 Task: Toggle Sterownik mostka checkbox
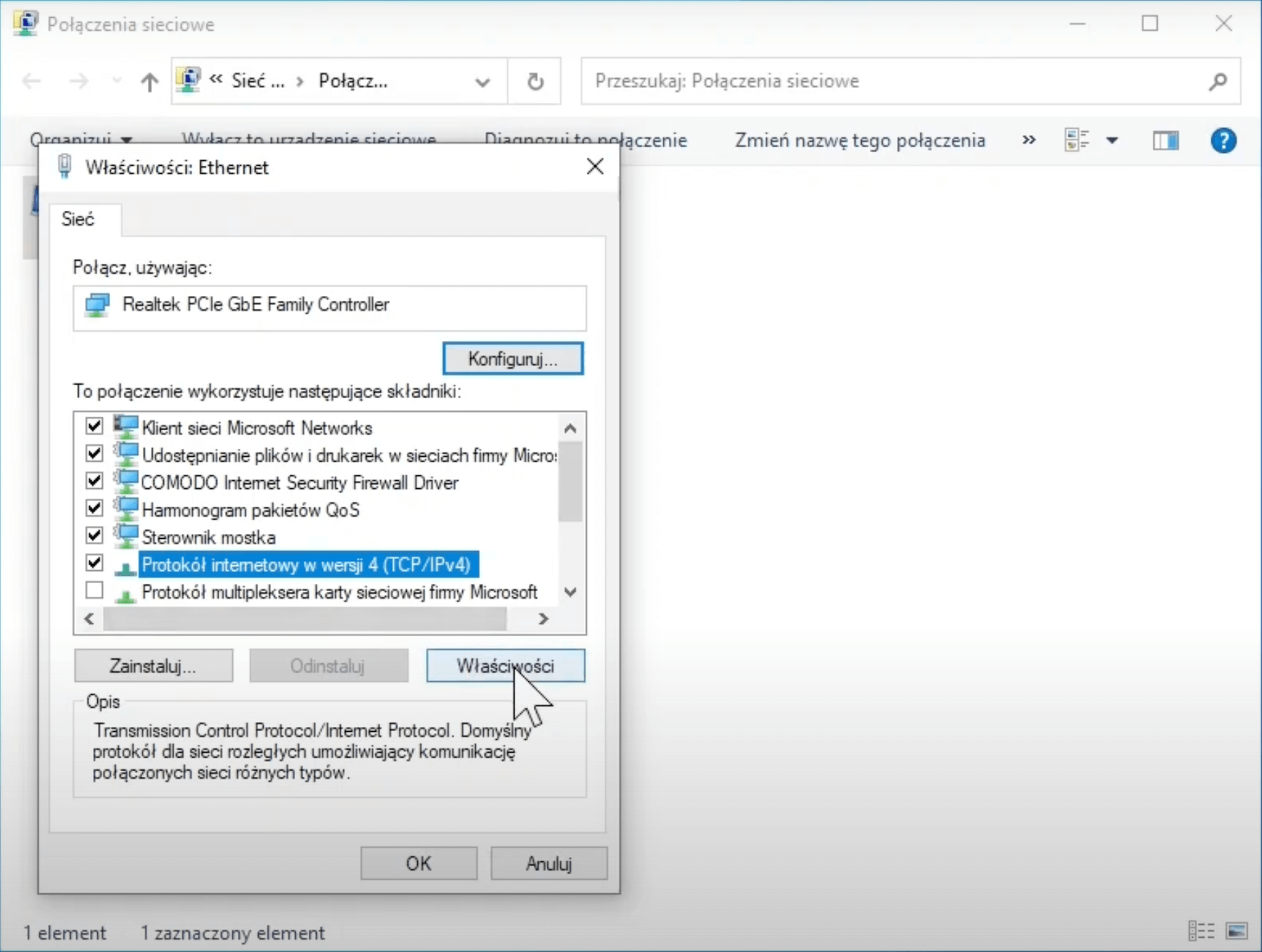[94, 535]
